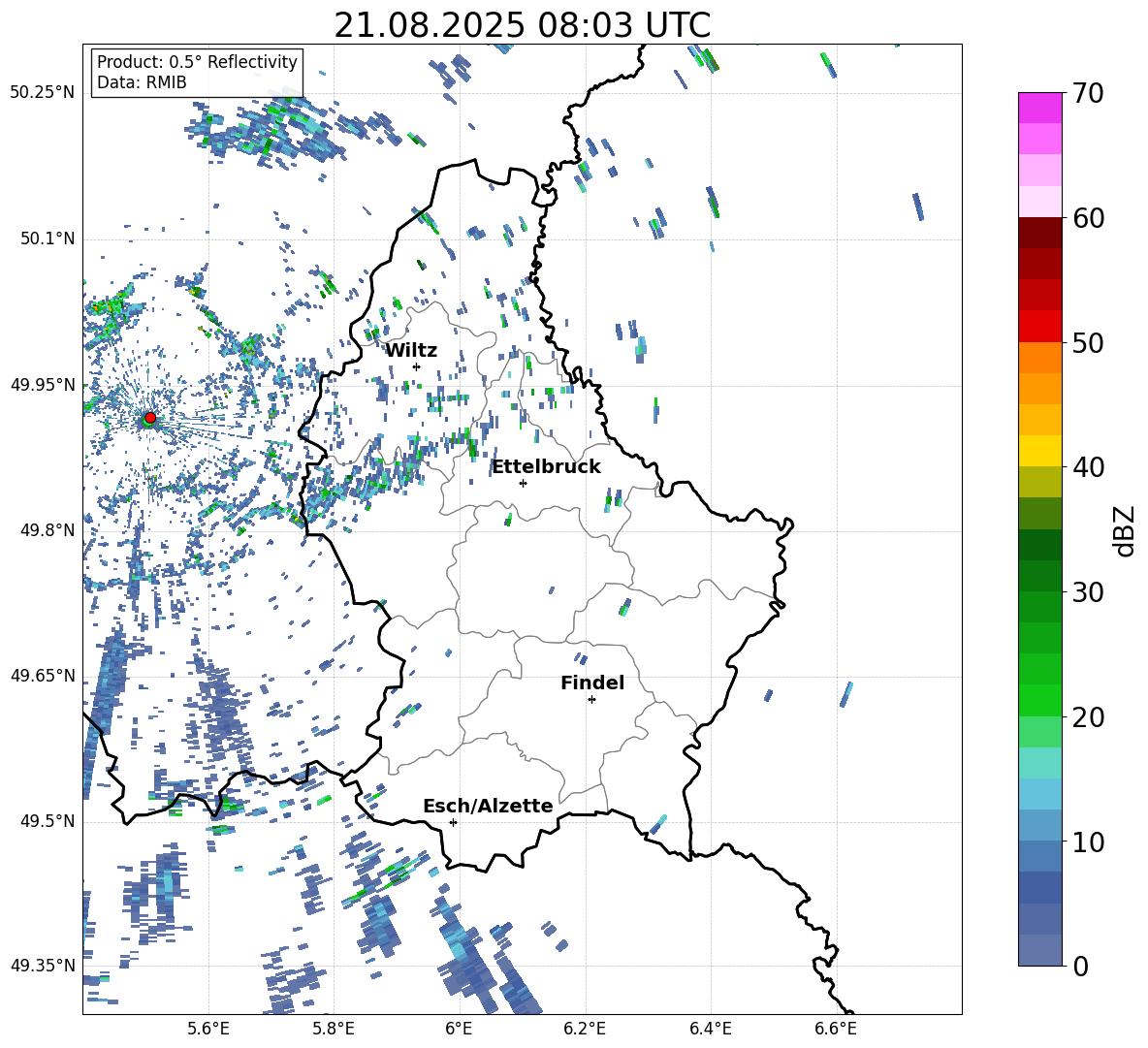Click the 'Product: 0.5° Reflectivity' text
This screenshot has width=1148, height=1048.
tap(197, 62)
